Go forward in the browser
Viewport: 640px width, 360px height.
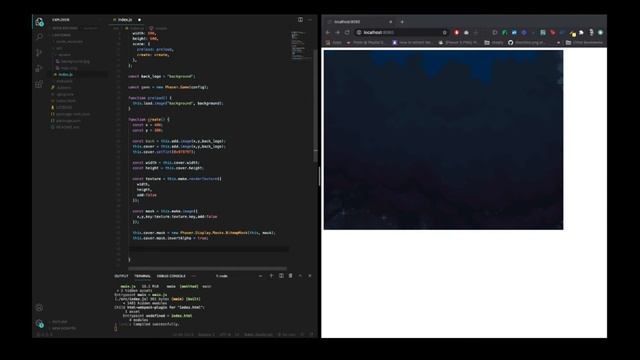click(338, 32)
